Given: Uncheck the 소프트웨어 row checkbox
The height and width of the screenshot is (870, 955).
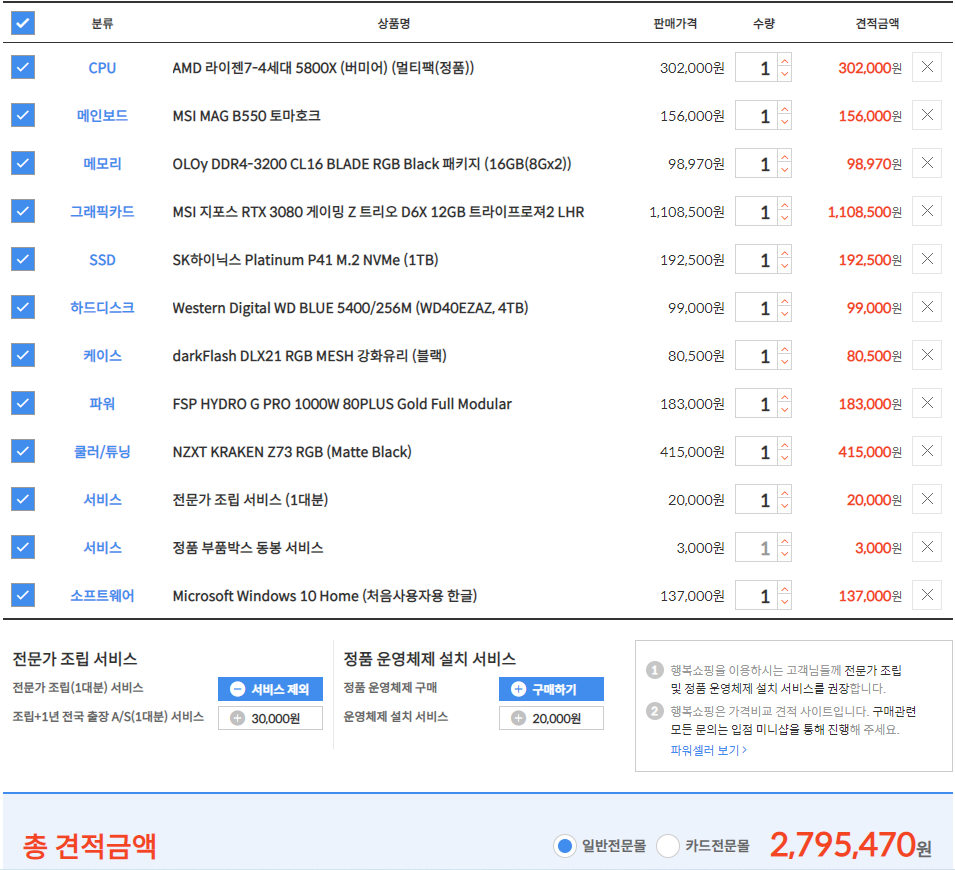Looking at the screenshot, I should point(23,595).
